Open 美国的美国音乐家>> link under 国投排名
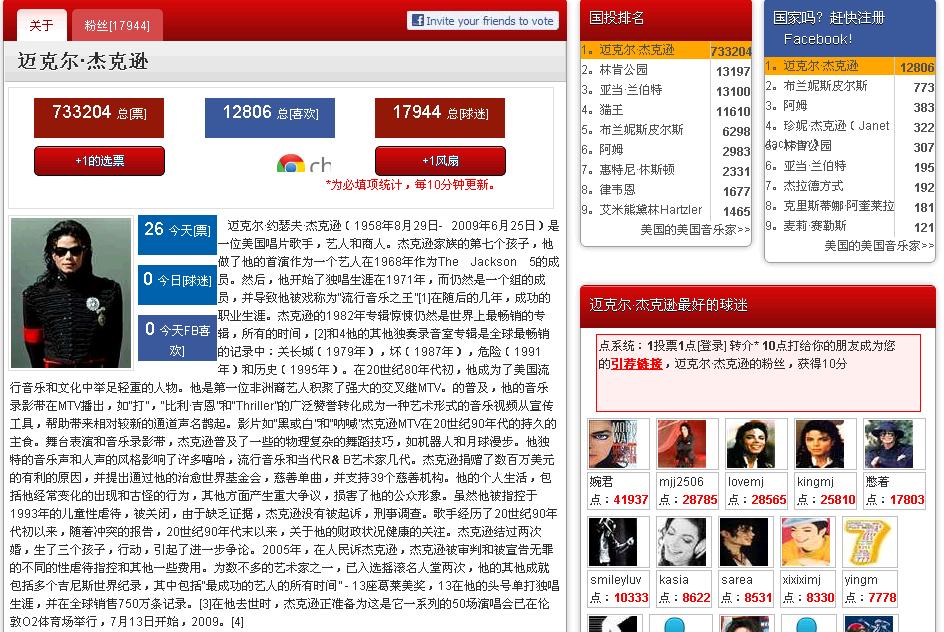Screen dimensions: 944x632 pos(695,229)
